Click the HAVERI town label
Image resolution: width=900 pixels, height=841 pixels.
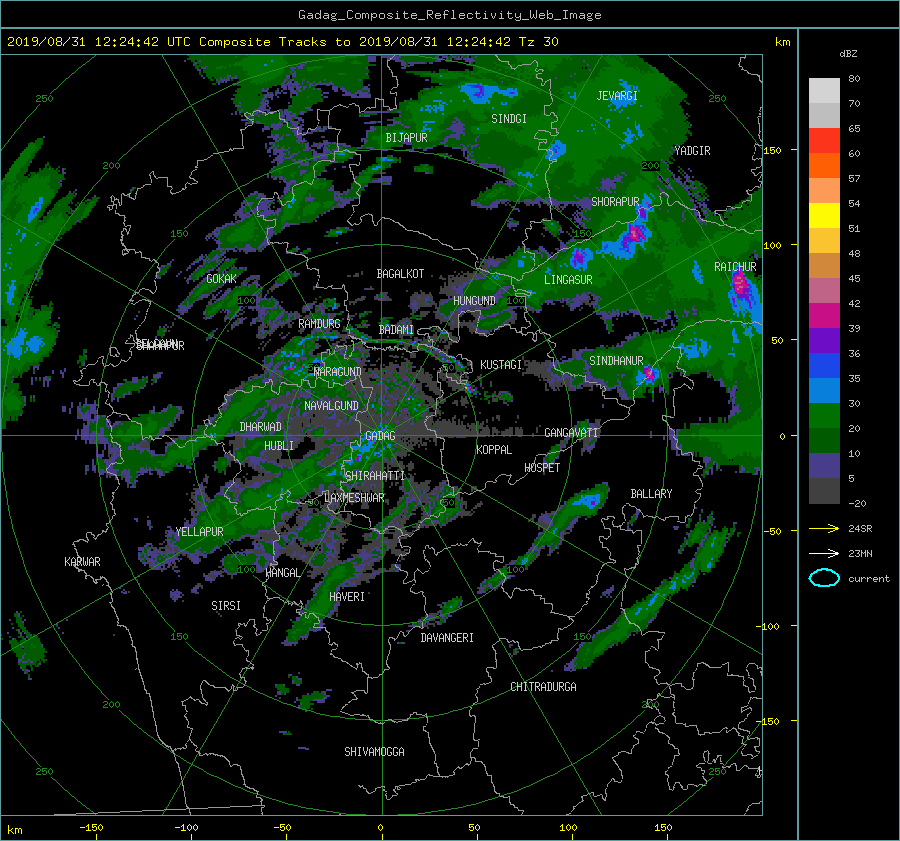point(347,597)
